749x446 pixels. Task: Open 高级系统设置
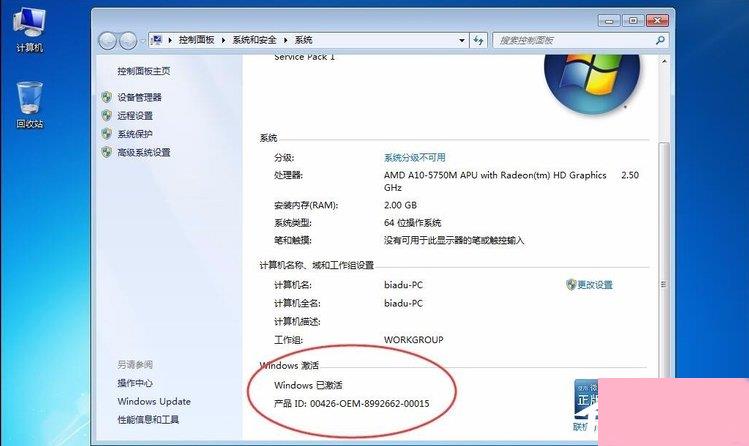click(x=144, y=152)
